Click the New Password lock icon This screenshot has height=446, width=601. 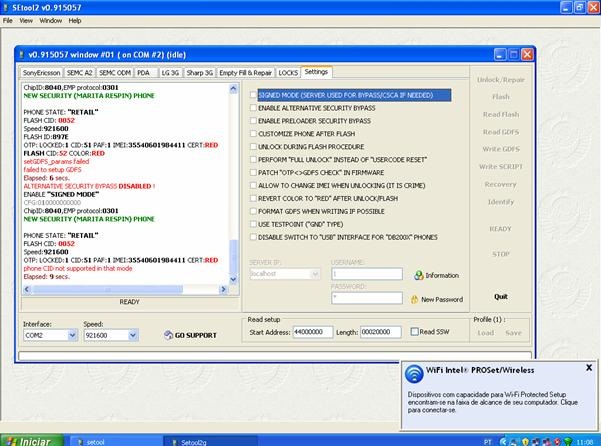(414, 300)
